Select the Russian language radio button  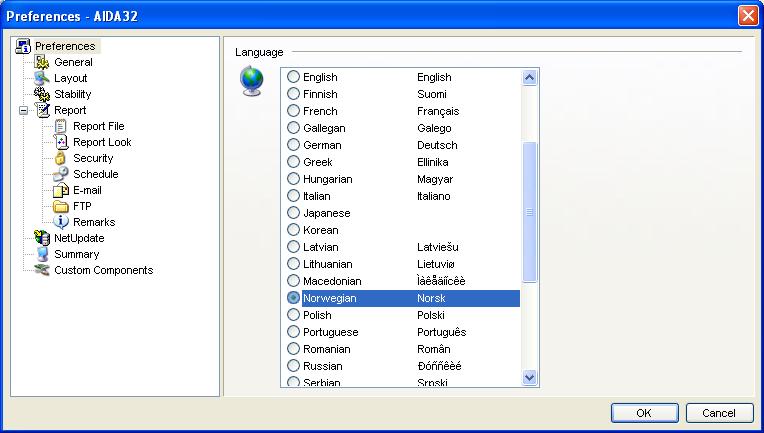pyautogui.click(x=293, y=365)
